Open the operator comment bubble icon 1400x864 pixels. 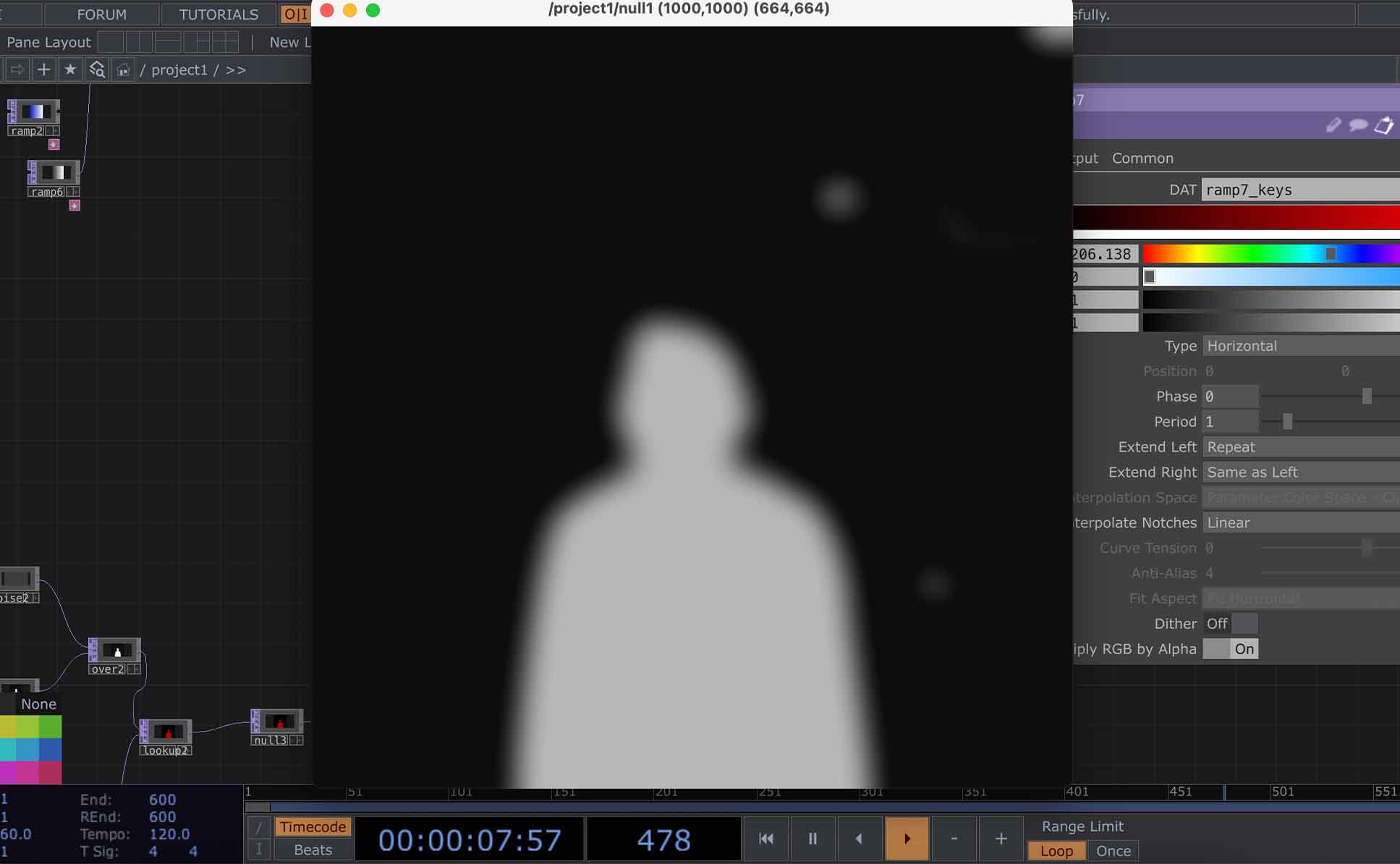click(1358, 125)
